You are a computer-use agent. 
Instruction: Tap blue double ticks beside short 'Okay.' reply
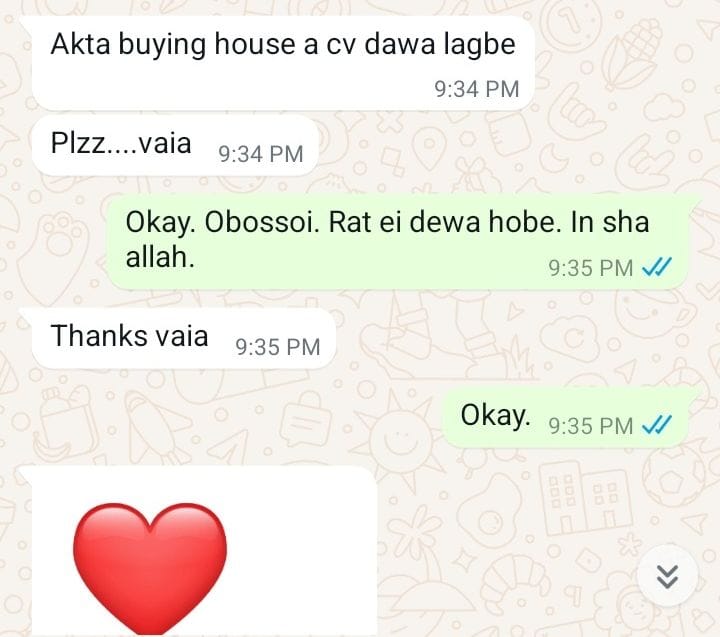[657, 425]
